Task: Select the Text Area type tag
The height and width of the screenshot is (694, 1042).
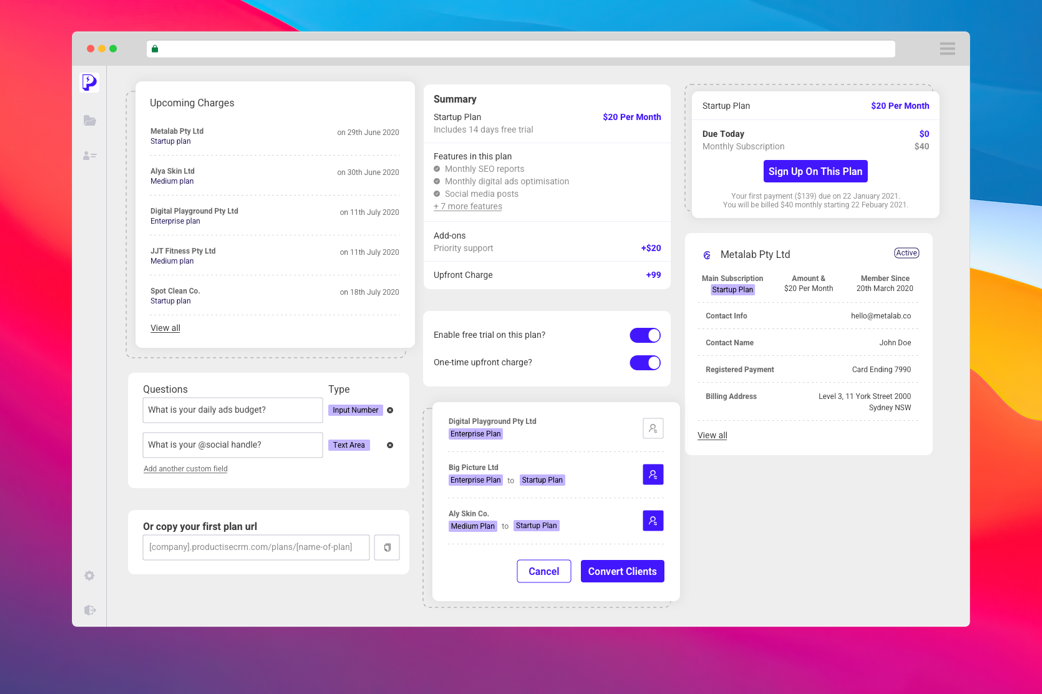Action: tap(349, 445)
